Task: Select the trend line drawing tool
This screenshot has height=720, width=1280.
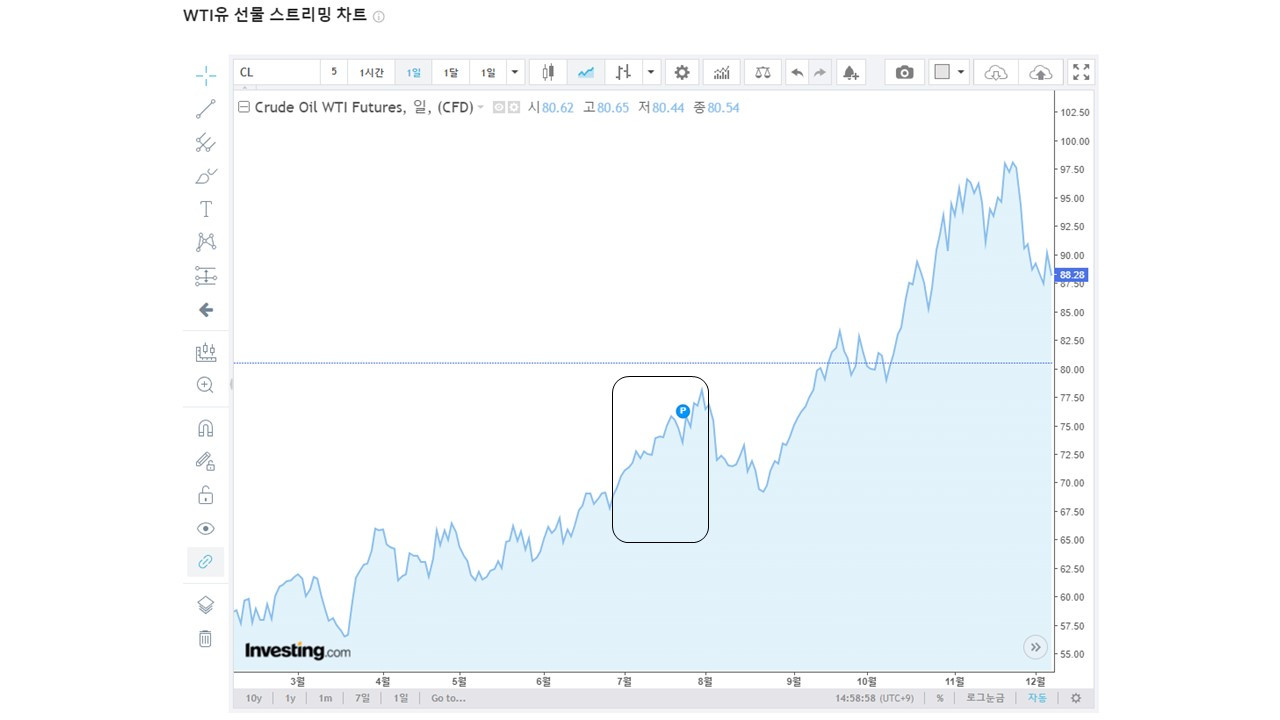Action: pos(205,109)
